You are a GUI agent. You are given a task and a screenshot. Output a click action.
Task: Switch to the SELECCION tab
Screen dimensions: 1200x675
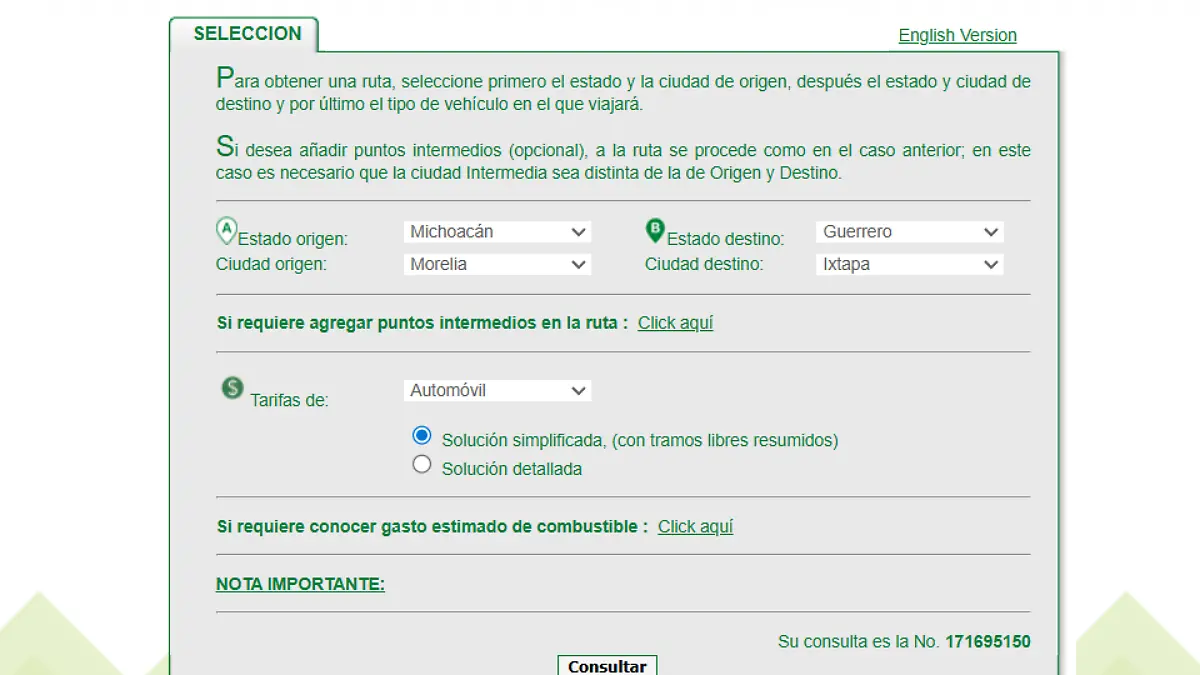pos(247,34)
